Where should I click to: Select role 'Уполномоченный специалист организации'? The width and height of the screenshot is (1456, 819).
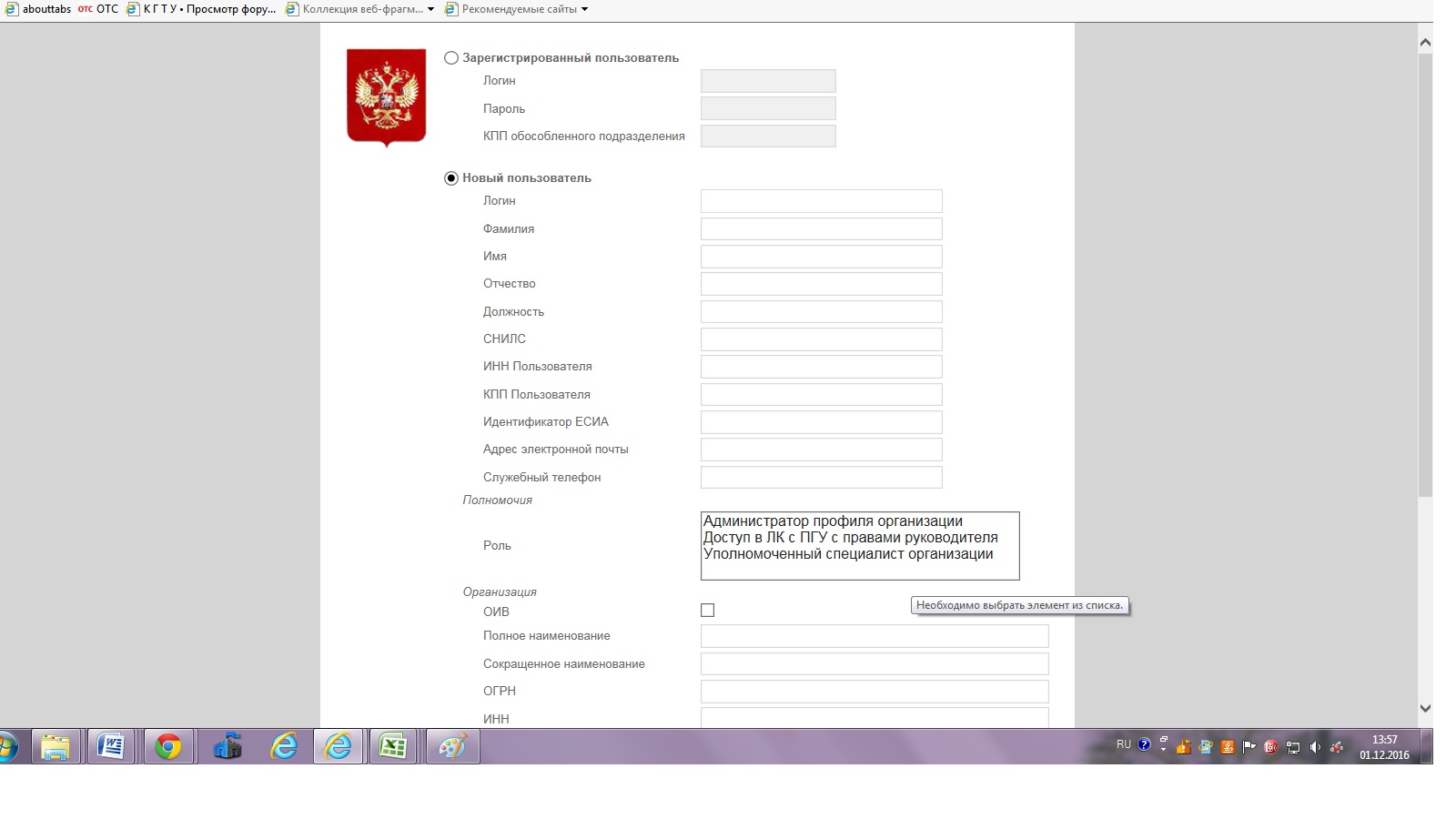(848, 554)
